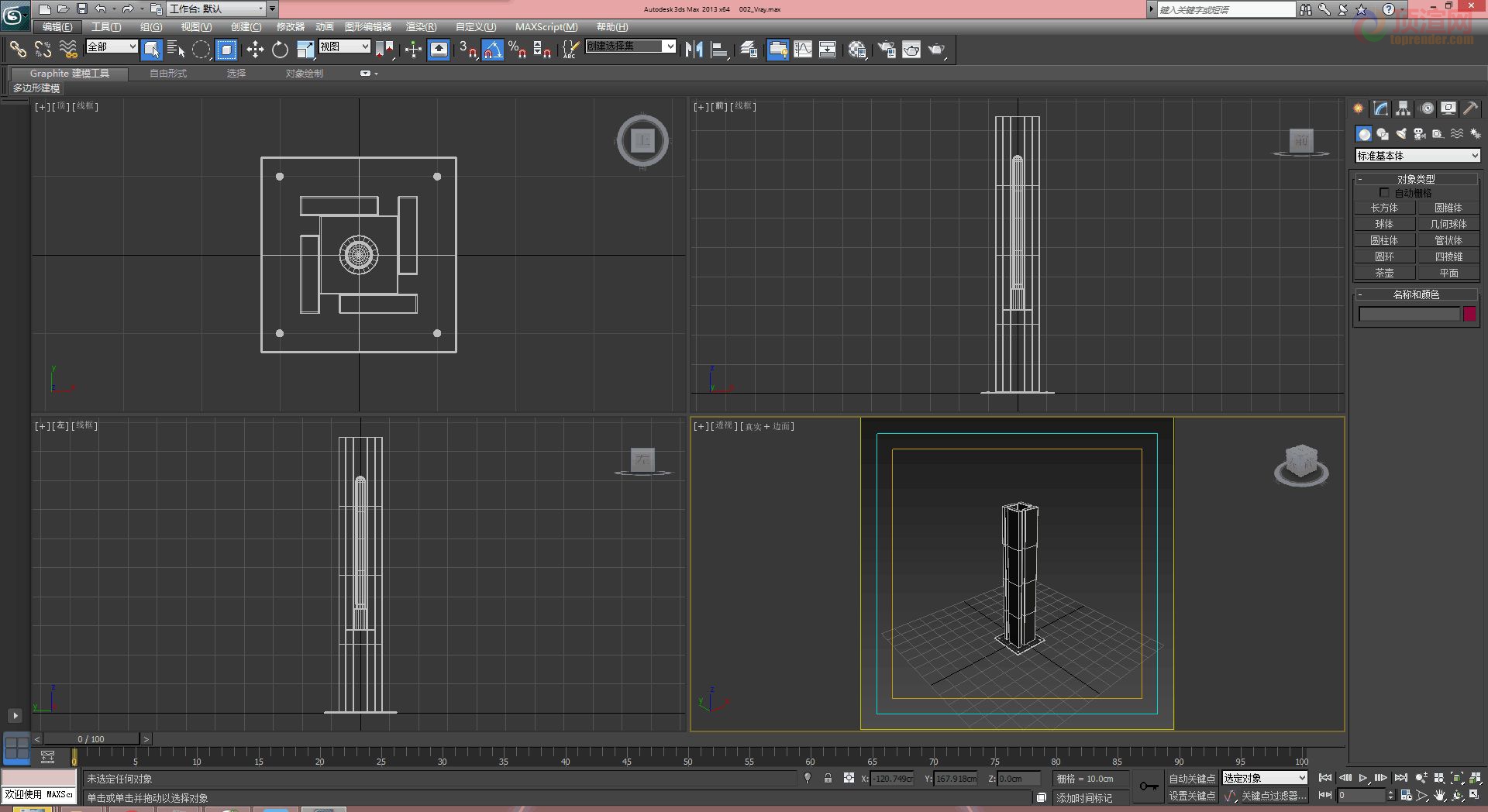Open the 工具(T) menu
The height and width of the screenshot is (812, 1488).
coord(106,27)
